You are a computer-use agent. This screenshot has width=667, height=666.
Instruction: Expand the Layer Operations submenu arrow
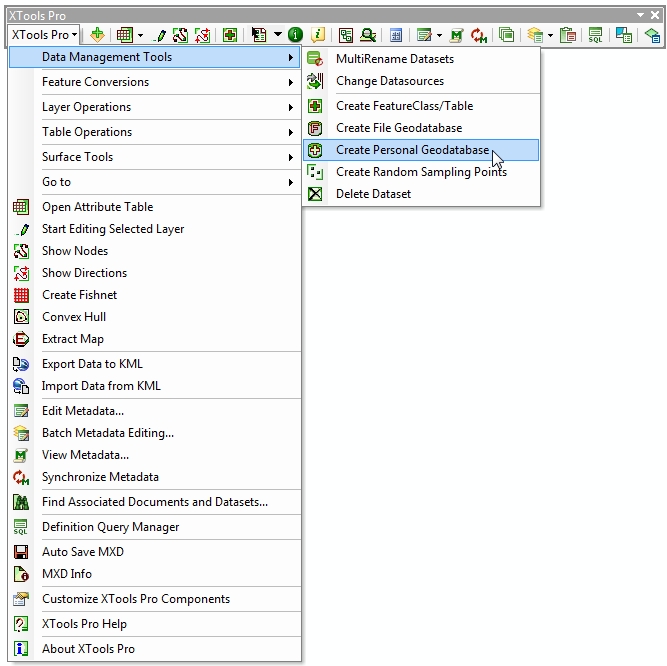coord(291,107)
